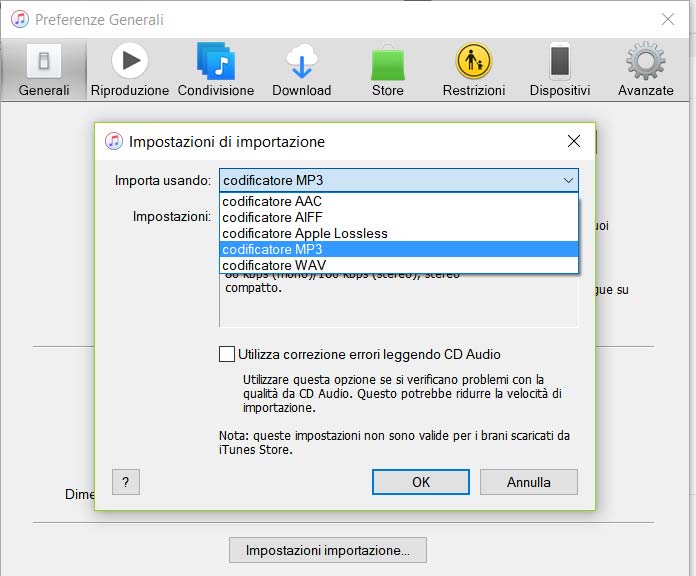Pick codificatore WAV encoder
Image resolution: width=696 pixels, height=576 pixels.
(x=399, y=265)
